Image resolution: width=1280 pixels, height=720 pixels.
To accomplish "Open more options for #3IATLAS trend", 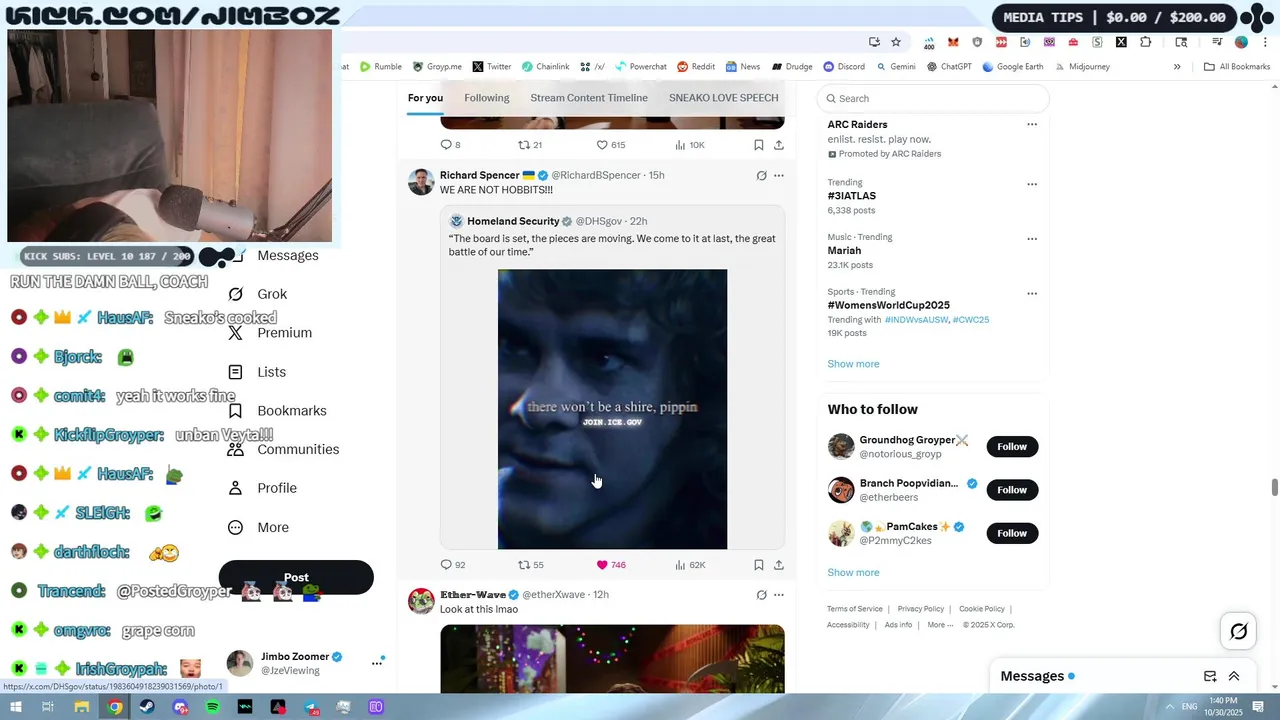I will point(1032,184).
